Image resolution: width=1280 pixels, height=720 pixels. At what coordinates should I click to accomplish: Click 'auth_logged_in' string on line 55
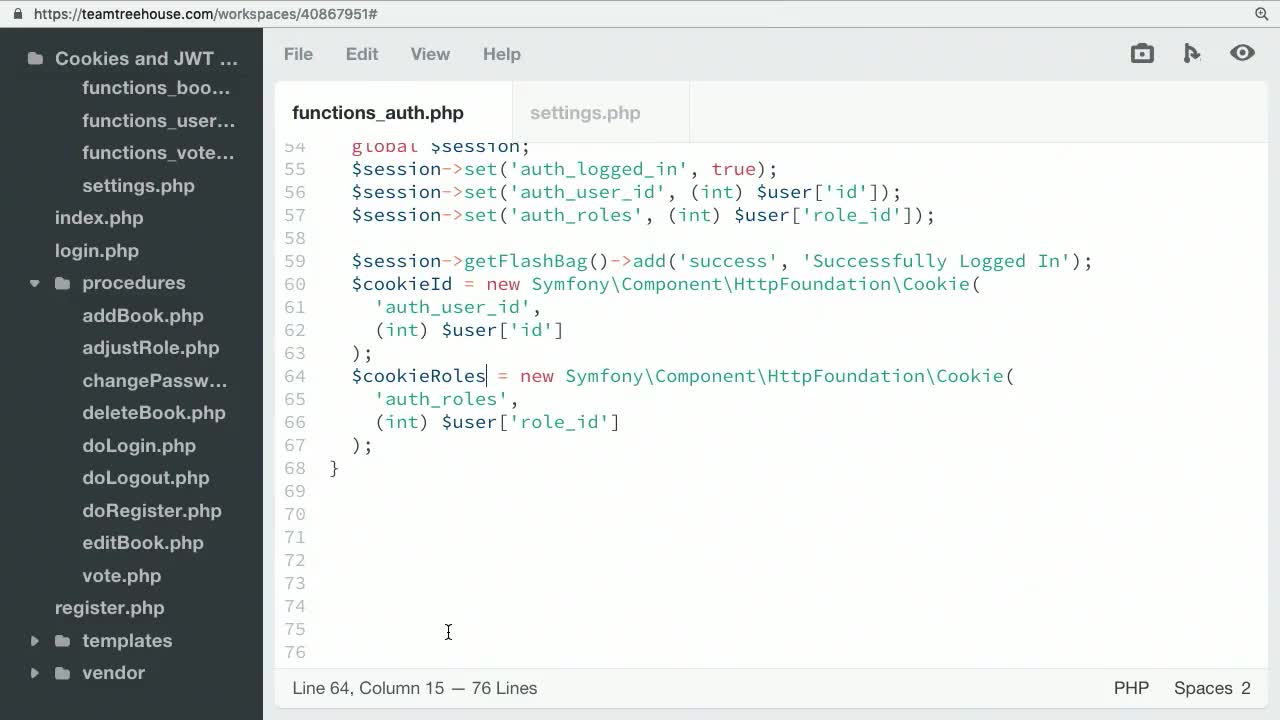[598, 169]
